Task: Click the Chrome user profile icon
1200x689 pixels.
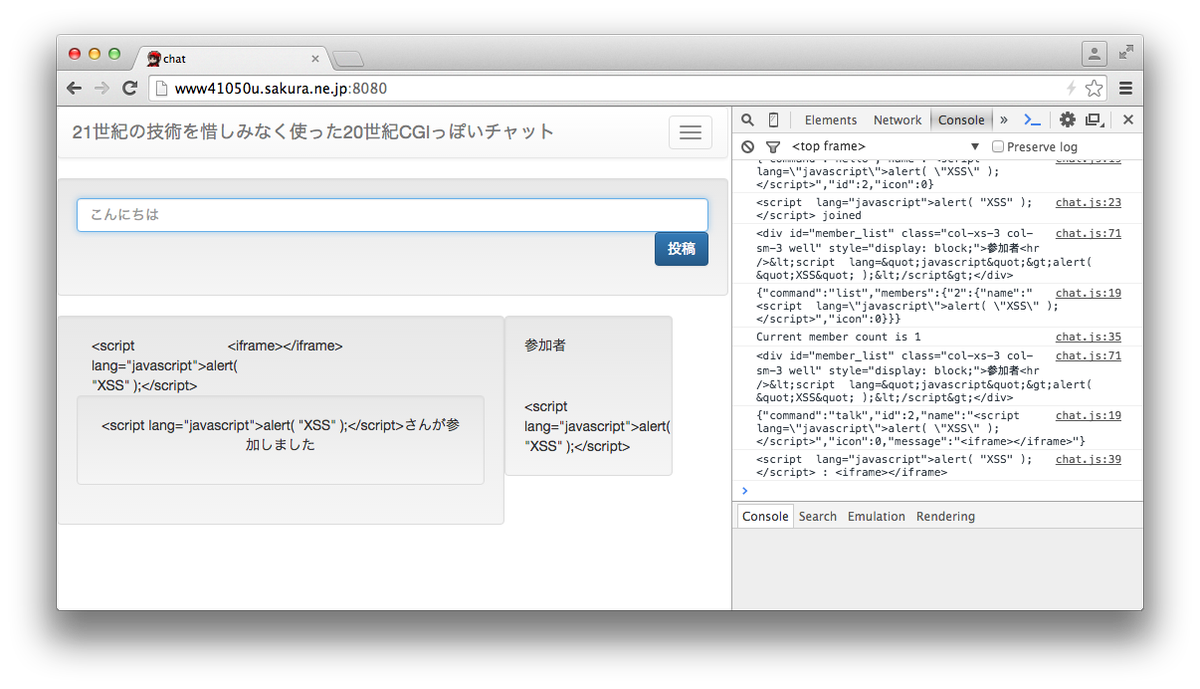Action: pyautogui.click(x=1094, y=53)
